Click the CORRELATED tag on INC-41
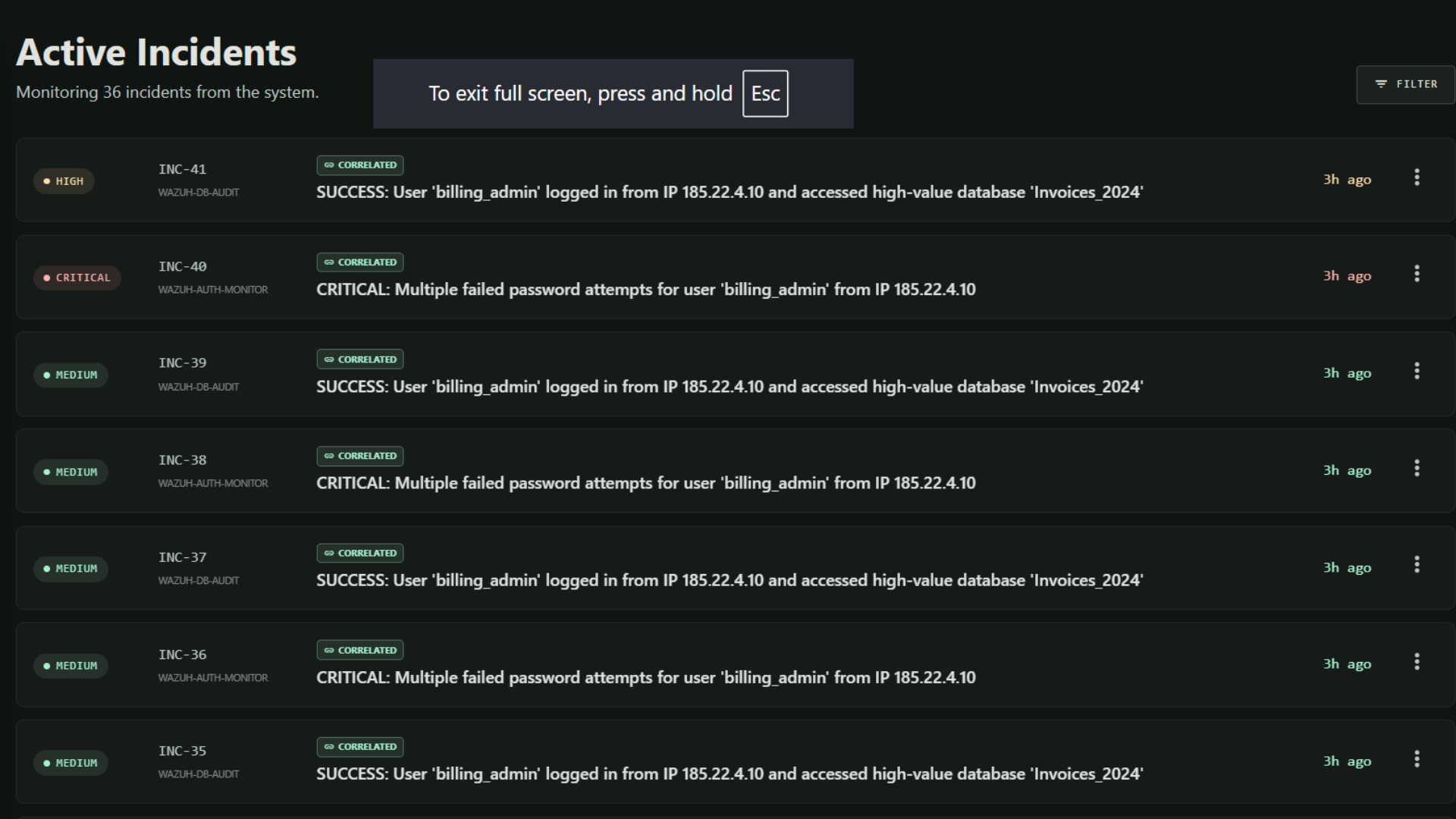This screenshot has width=1456, height=819. click(360, 165)
